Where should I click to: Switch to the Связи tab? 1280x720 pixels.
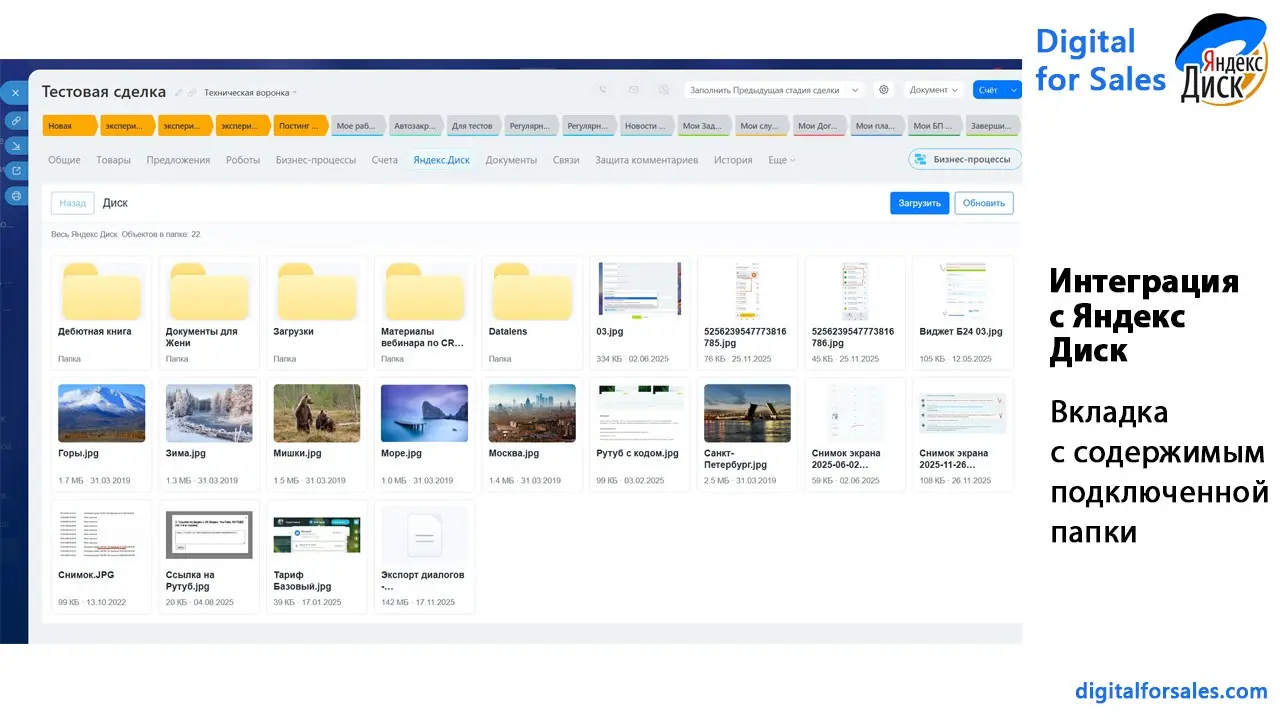566,160
